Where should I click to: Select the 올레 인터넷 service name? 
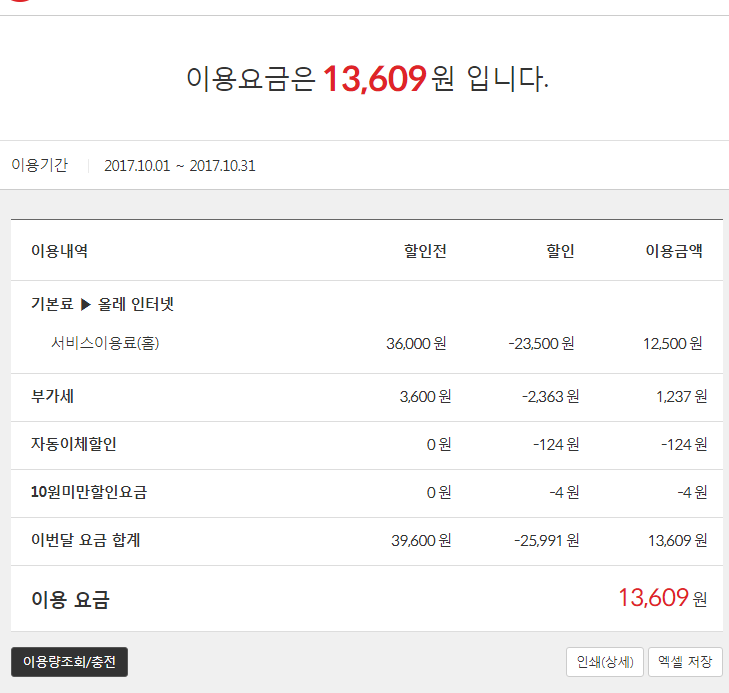[x=136, y=305]
